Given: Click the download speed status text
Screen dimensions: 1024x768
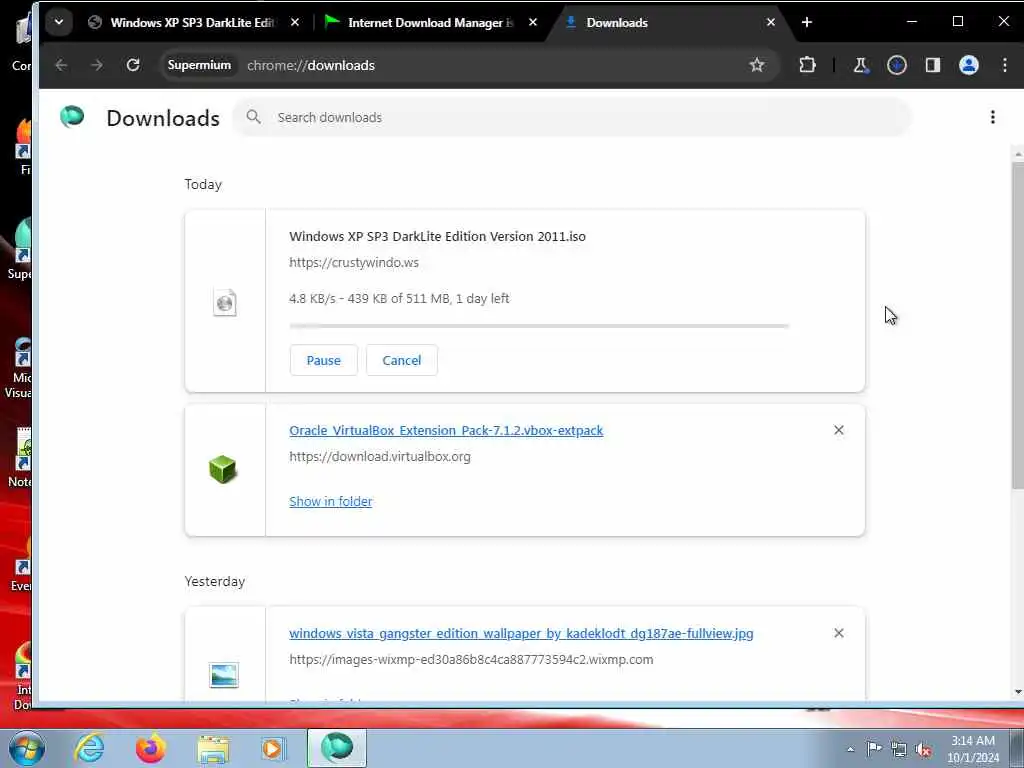Looking at the screenshot, I should click(399, 298).
